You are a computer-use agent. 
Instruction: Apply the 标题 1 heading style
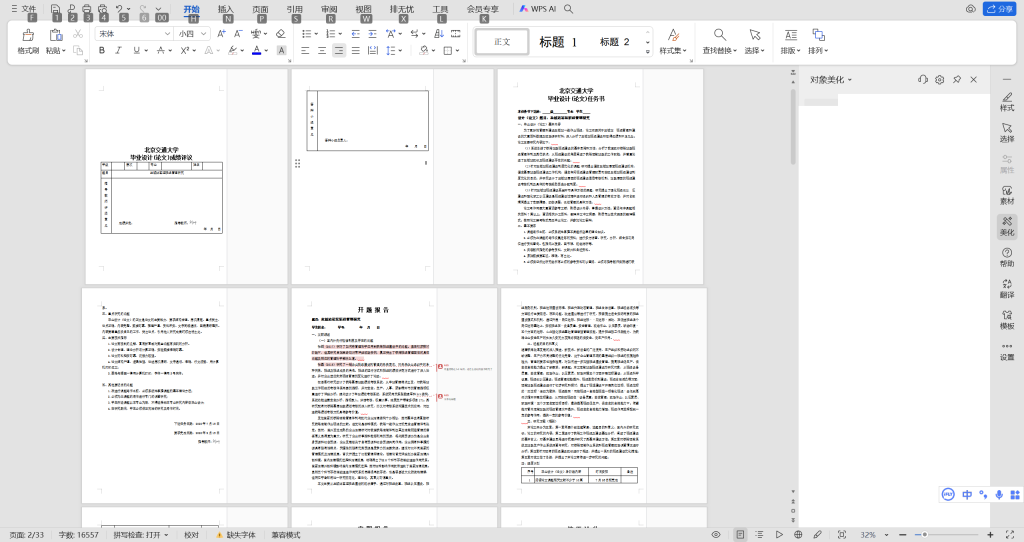point(558,42)
